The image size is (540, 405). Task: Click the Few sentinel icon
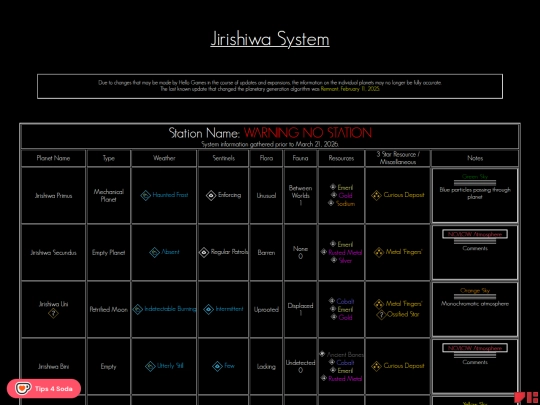217,366
